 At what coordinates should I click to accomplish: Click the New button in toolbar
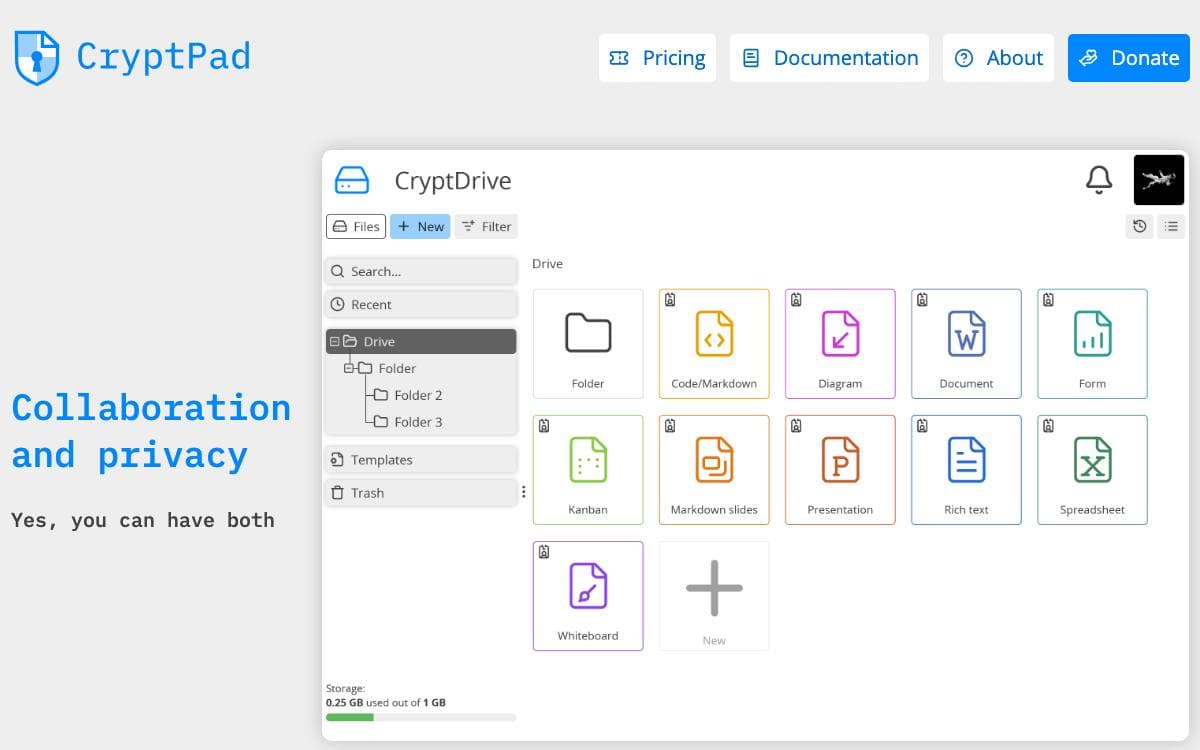point(420,227)
